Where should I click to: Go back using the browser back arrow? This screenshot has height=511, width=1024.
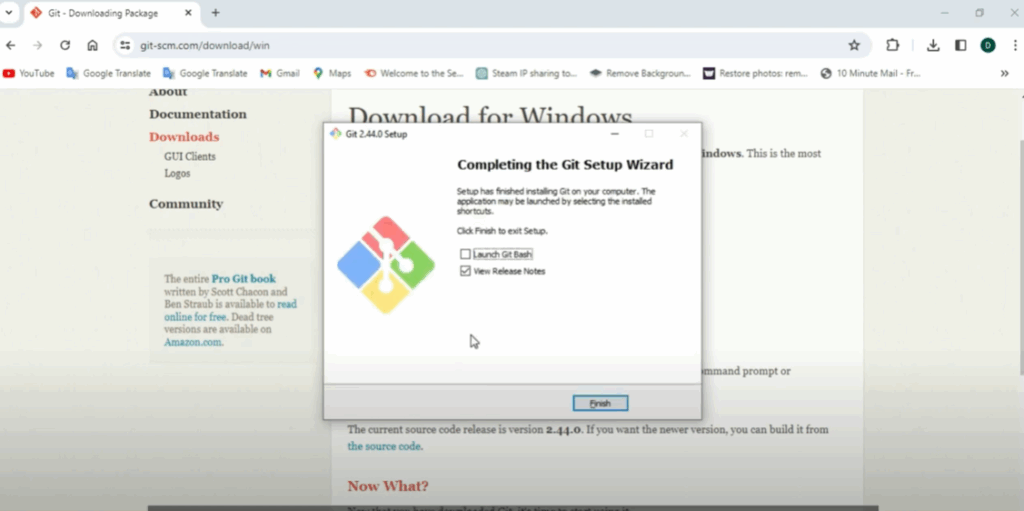tap(11, 45)
